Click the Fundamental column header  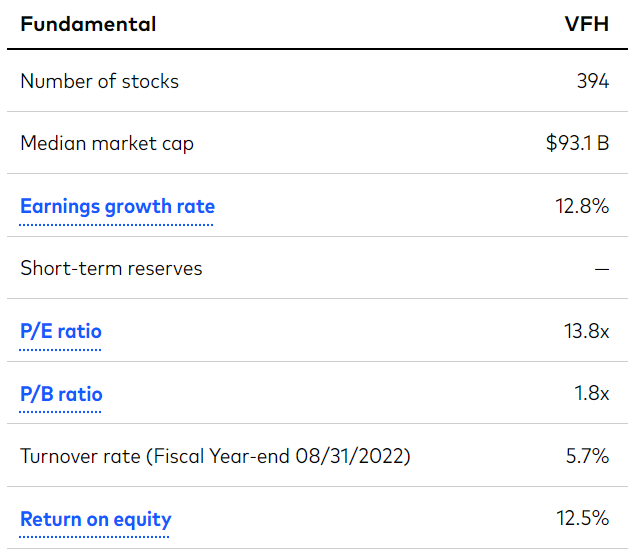(x=88, y=25)
